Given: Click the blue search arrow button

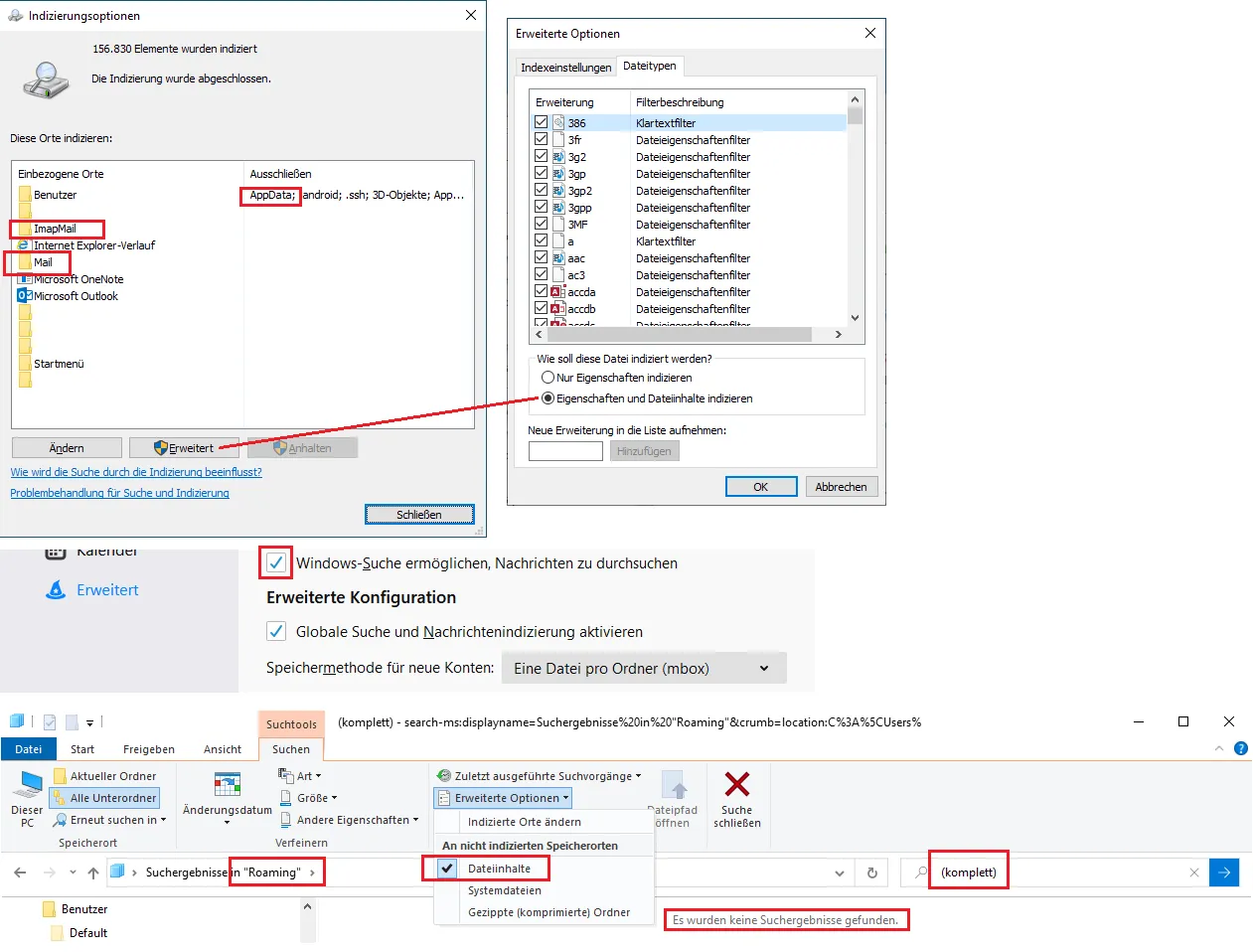Looking at the screenshot, I should point(1224,873).
